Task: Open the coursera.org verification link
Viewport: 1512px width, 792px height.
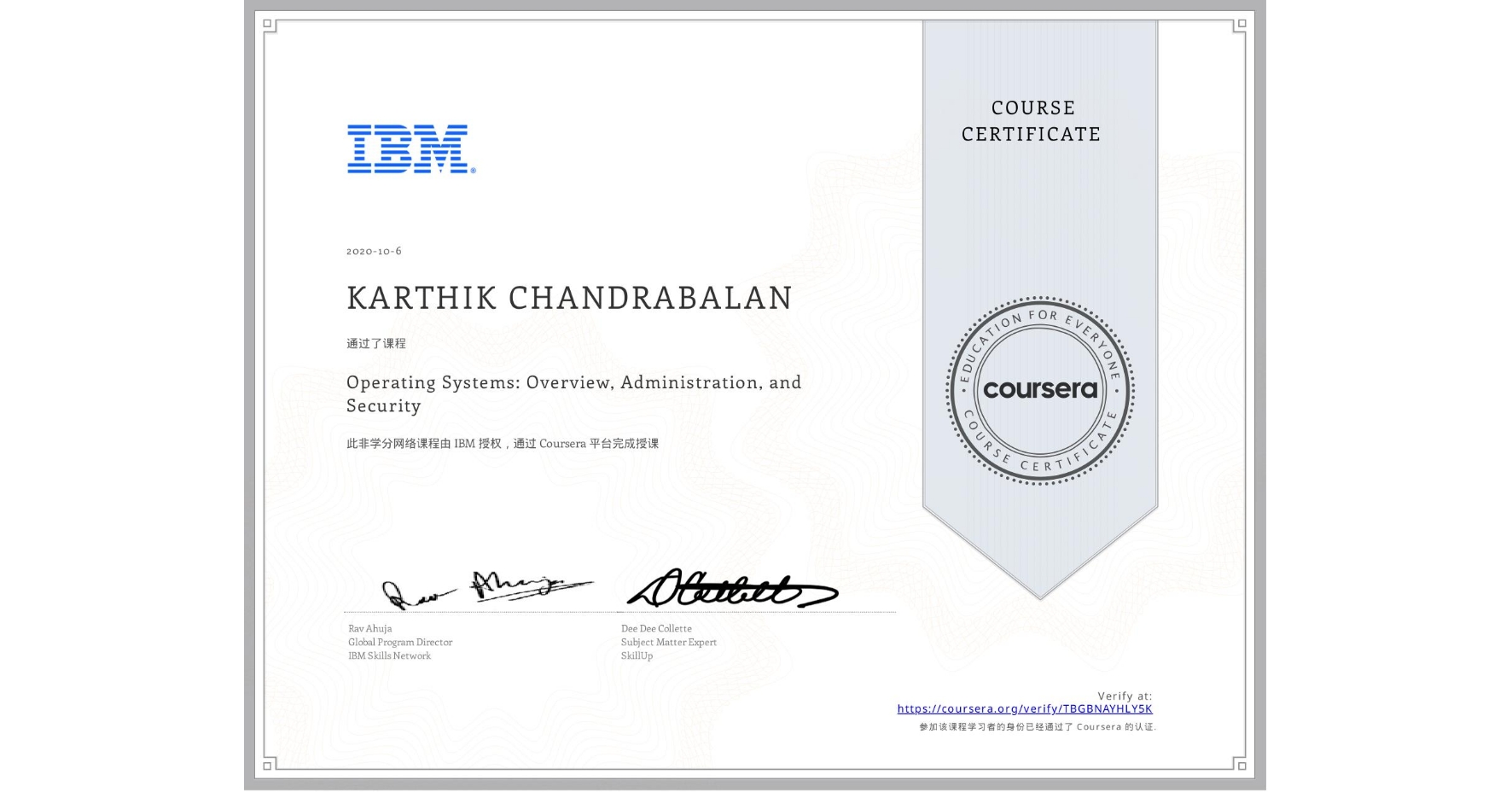Action: (1025, 708)
